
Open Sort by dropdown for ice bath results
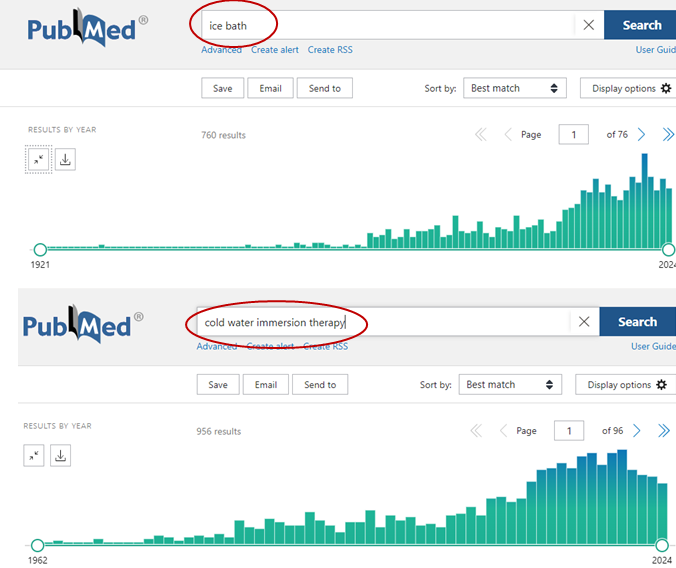[x=515, y=88]
